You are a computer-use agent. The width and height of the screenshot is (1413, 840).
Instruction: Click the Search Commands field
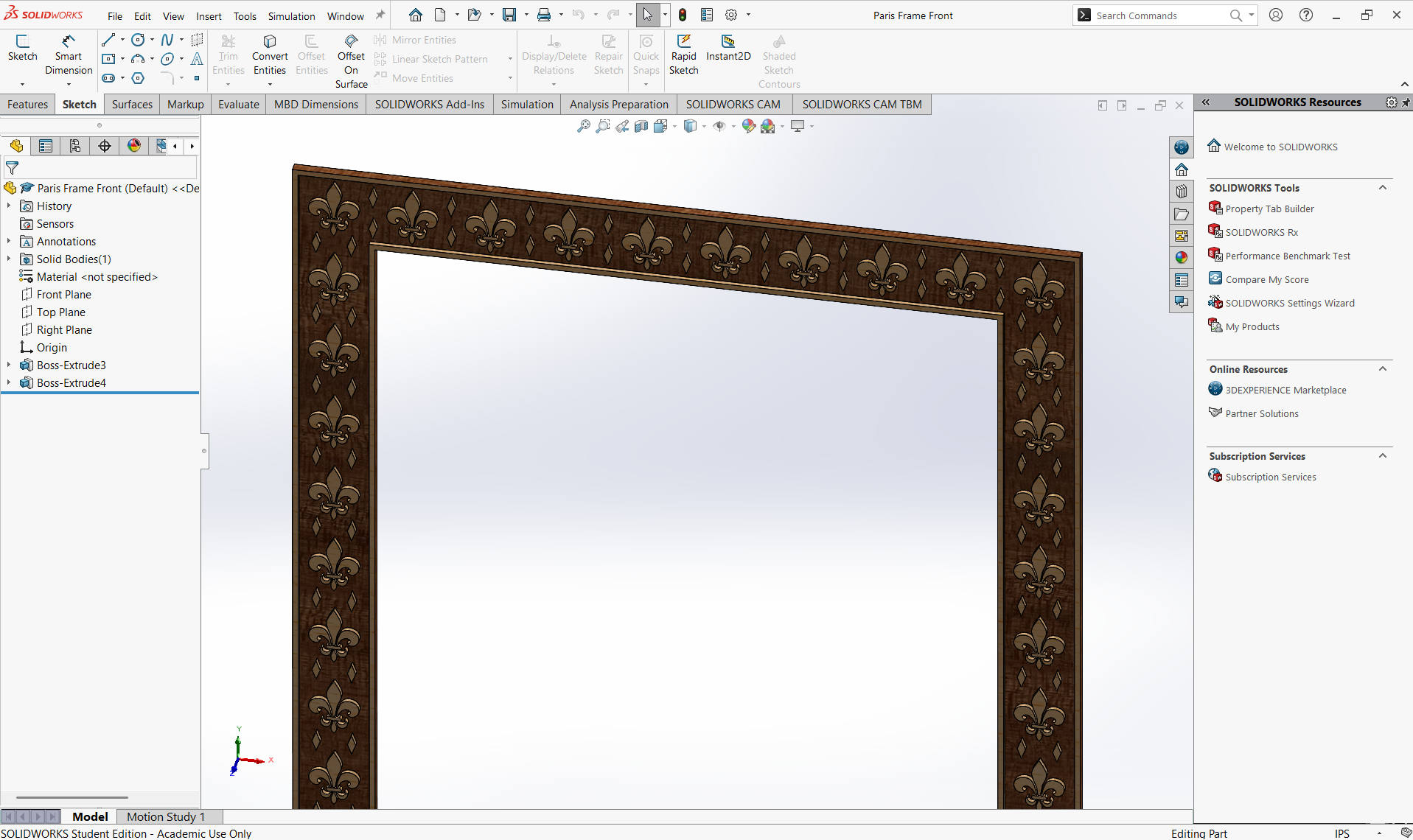1160,15
